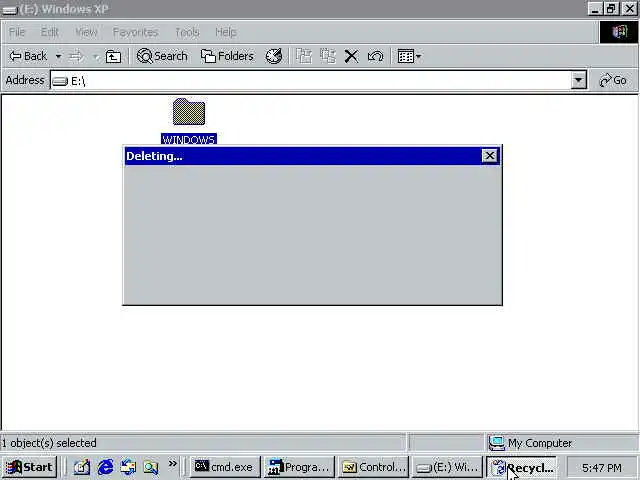This screenshot has width=640, height=480.
Task: Click the '1 object(s) selected' status text
Action: (49, 443)
